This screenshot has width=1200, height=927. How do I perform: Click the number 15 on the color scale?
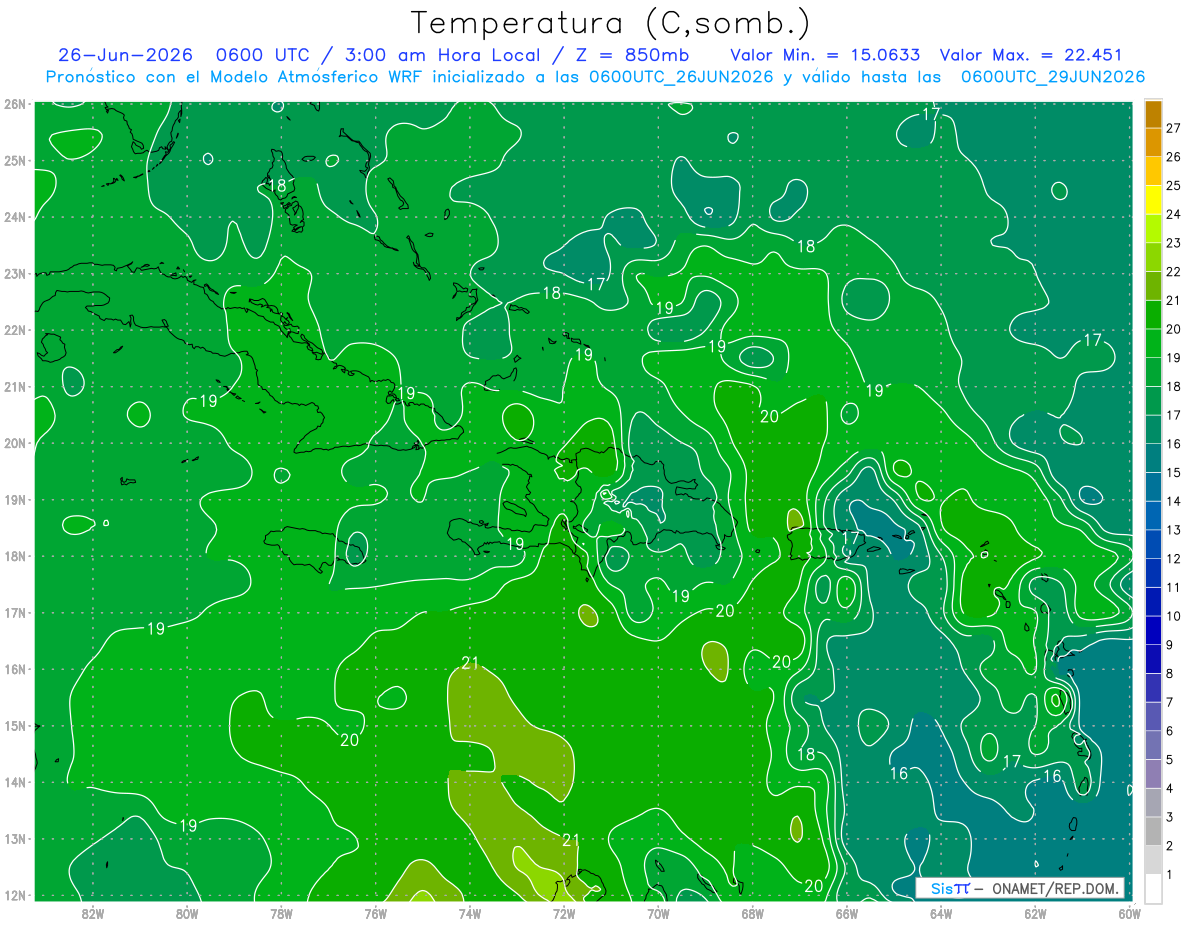[1173, 473]
